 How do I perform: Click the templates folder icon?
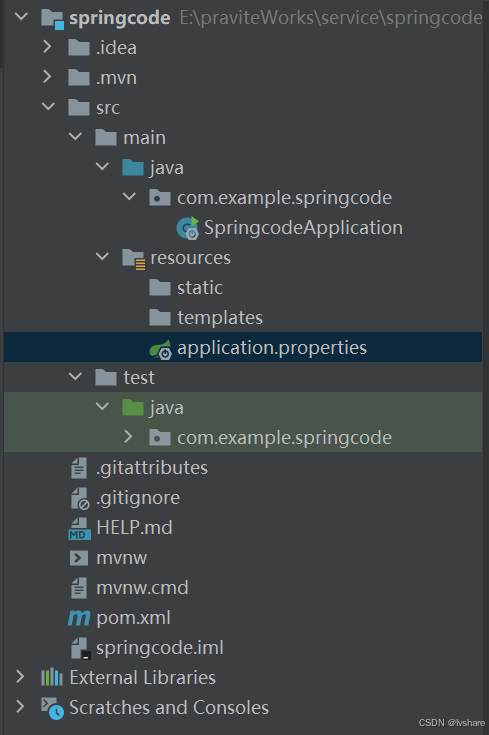tap(159, 318)
